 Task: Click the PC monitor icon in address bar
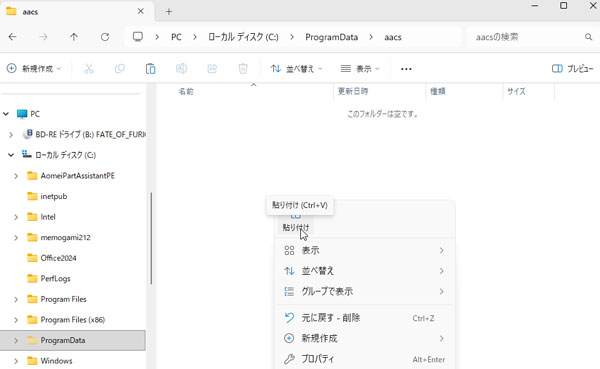tap(138, 37)
